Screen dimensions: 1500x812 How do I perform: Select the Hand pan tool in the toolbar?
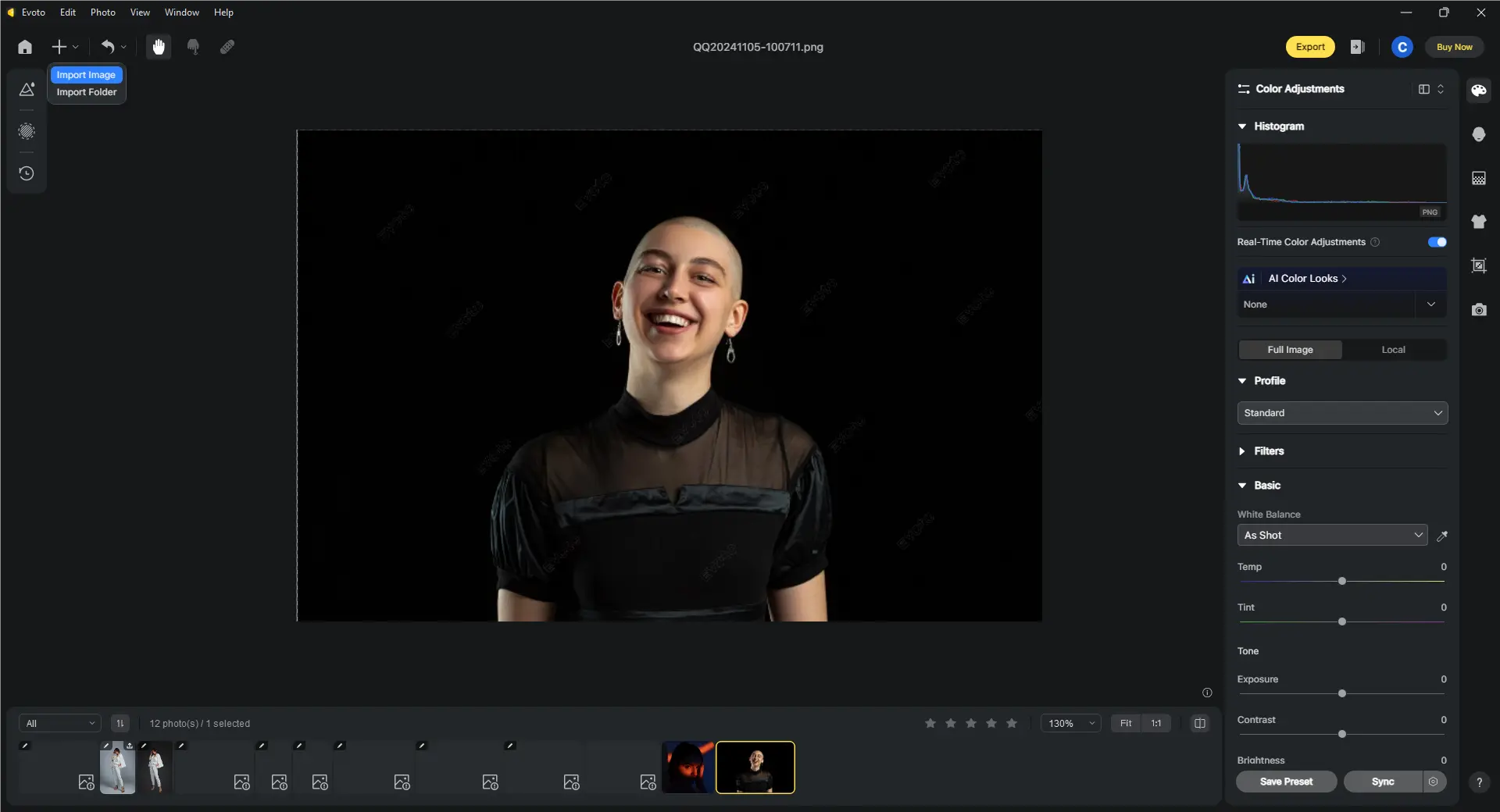(x=159, y=47)
